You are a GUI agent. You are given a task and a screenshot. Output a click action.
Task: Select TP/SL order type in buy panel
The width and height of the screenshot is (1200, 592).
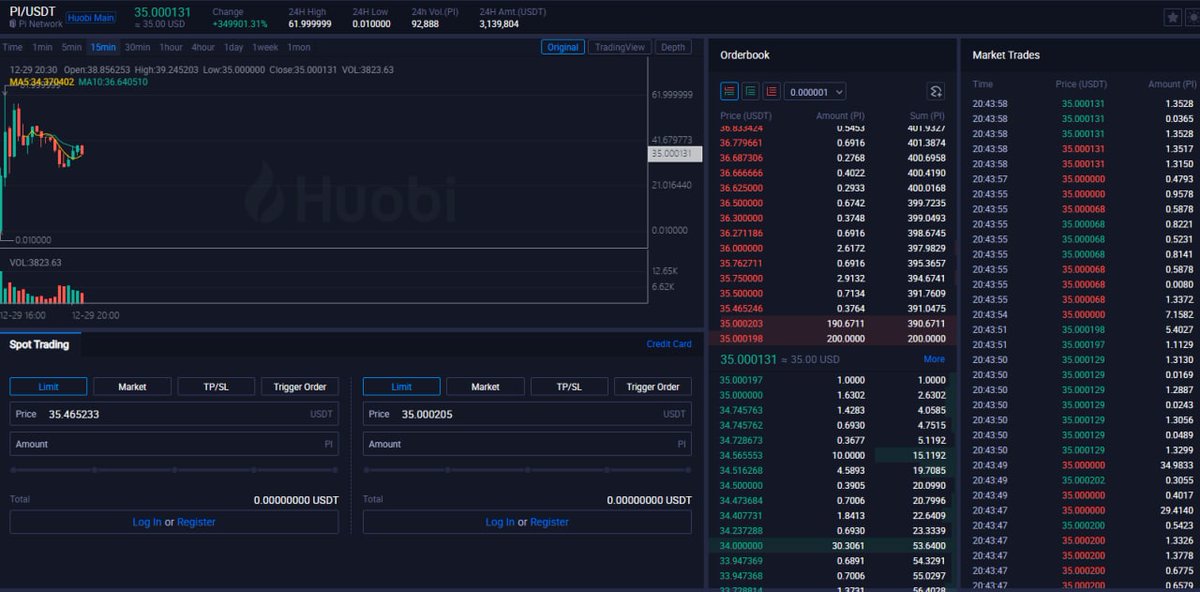[216, 386]
